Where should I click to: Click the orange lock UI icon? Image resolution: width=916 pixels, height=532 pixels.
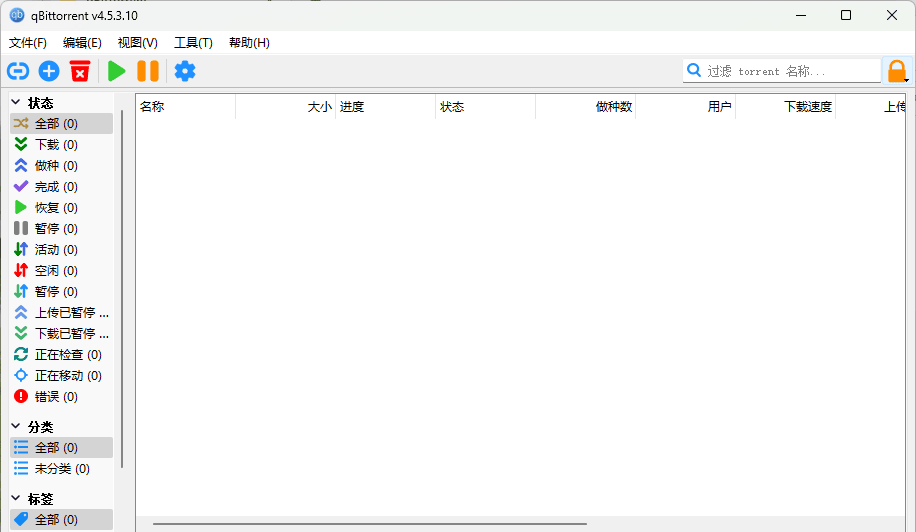[x=897, y=71]
